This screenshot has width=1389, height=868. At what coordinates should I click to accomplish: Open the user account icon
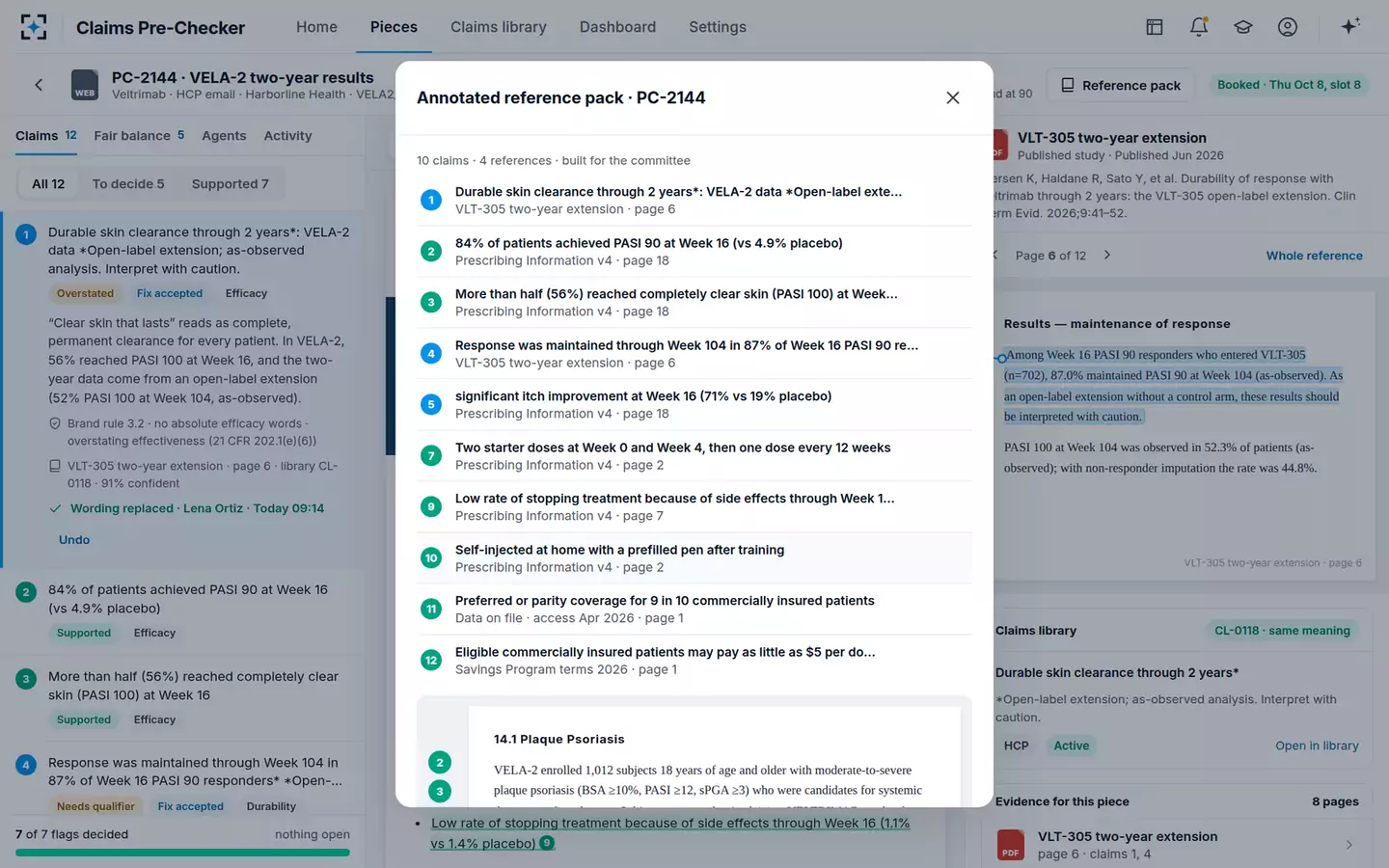1288,27
